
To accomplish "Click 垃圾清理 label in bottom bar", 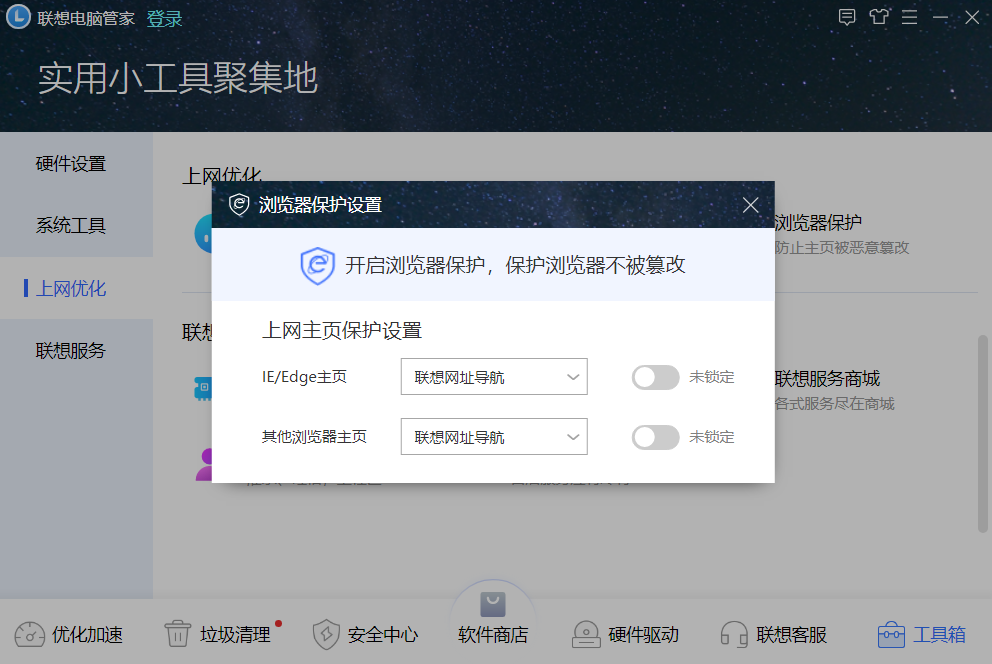I will coord(235,635).
